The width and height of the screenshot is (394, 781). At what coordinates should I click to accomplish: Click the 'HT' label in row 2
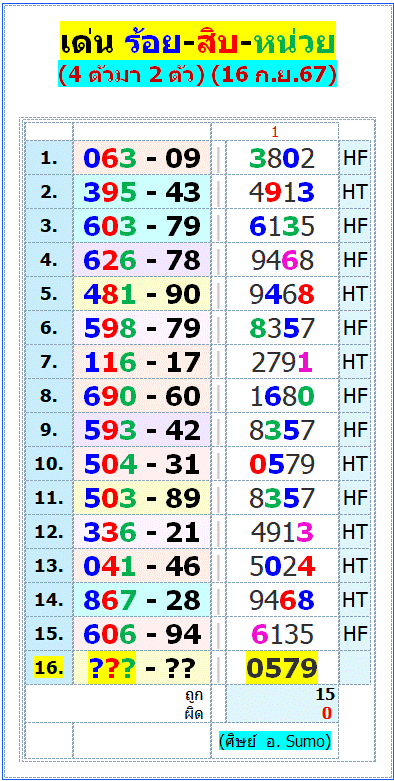[355, 192]
